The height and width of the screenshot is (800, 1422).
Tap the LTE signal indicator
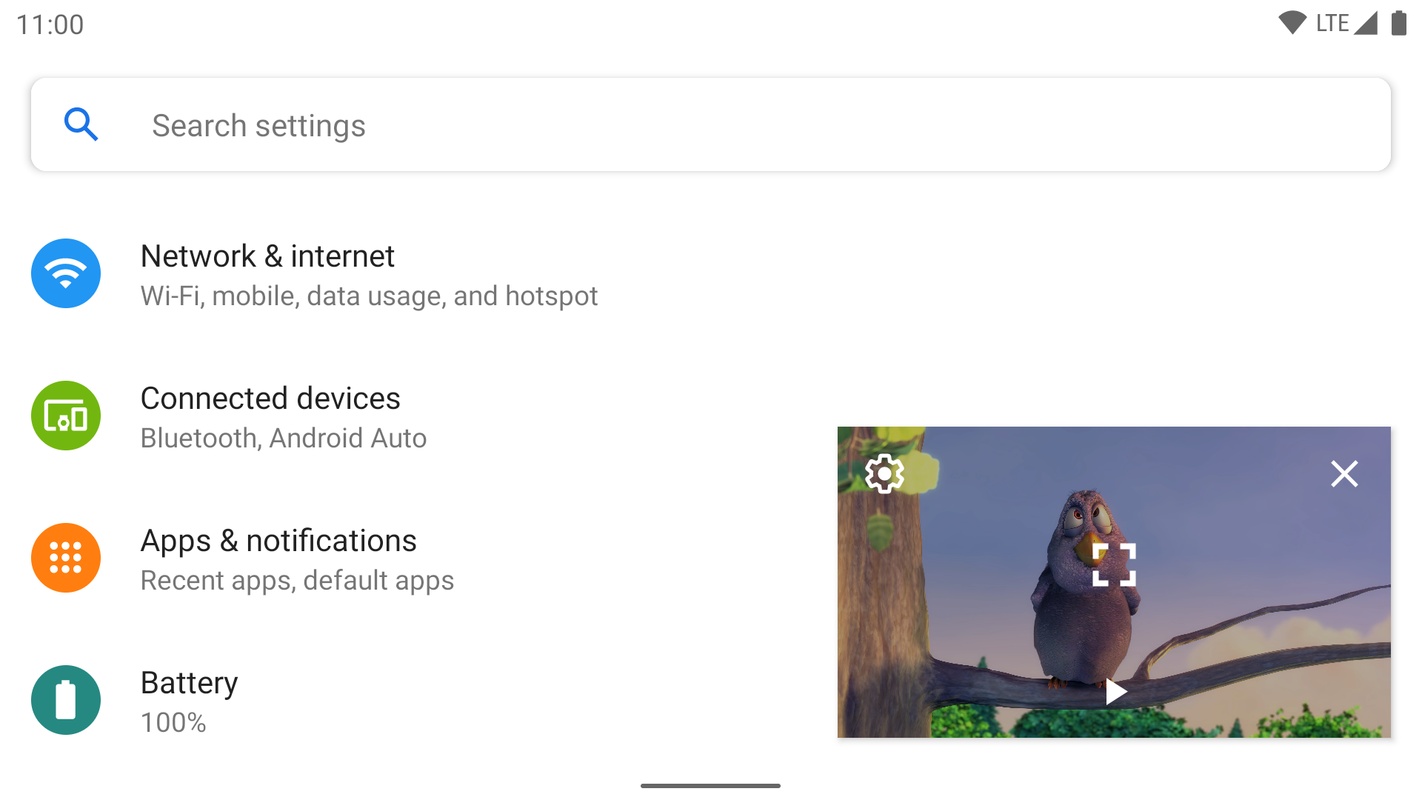click(1346, 23)
